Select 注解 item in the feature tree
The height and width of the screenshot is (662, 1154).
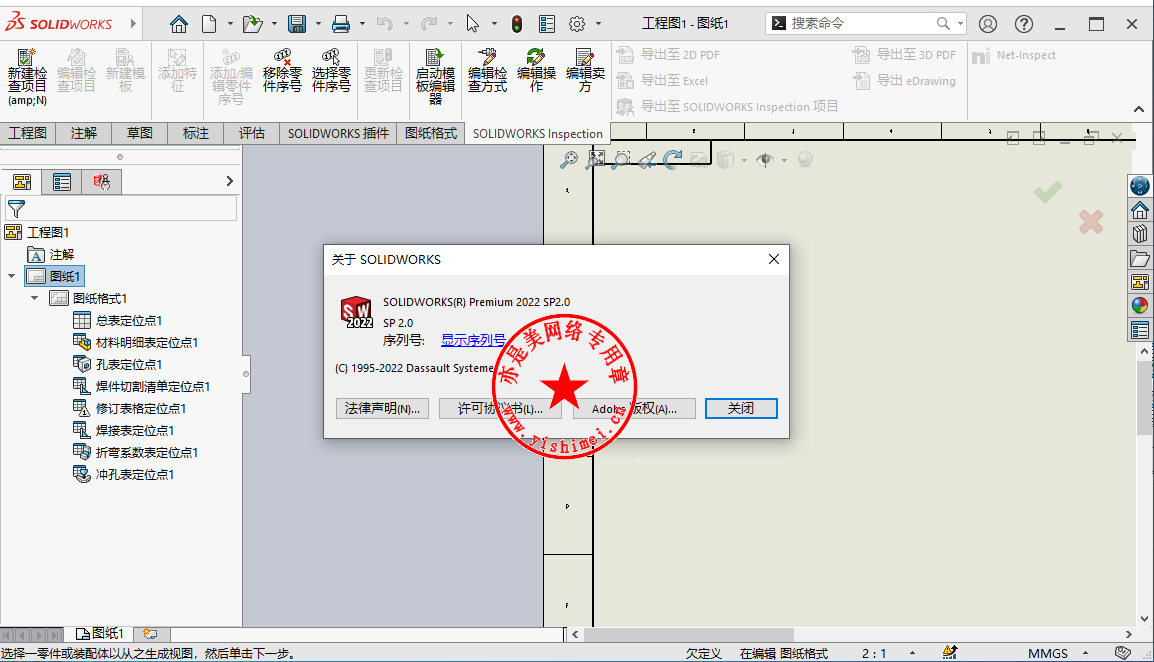point(61,254)
